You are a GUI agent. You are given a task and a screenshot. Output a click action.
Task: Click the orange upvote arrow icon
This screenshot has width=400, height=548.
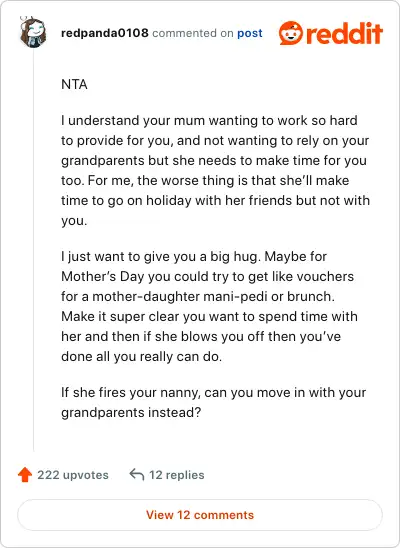25,475
